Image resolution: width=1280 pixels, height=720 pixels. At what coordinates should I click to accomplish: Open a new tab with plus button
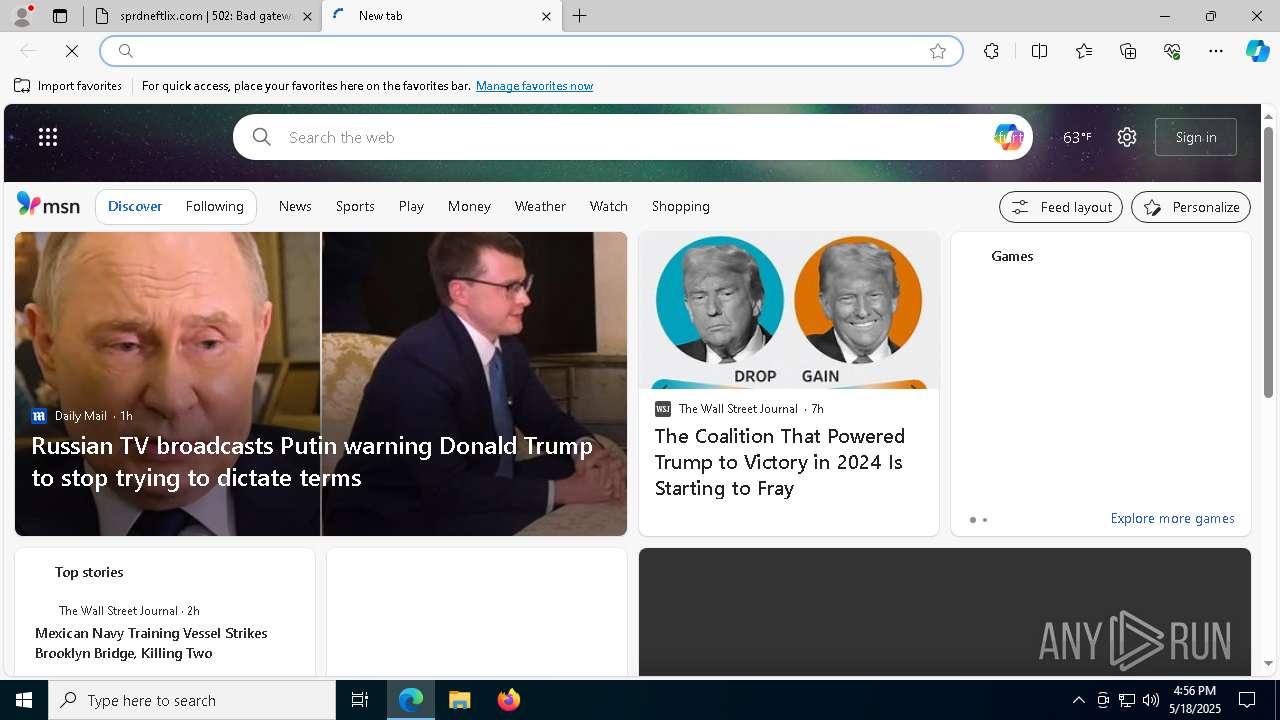(580, 16)
